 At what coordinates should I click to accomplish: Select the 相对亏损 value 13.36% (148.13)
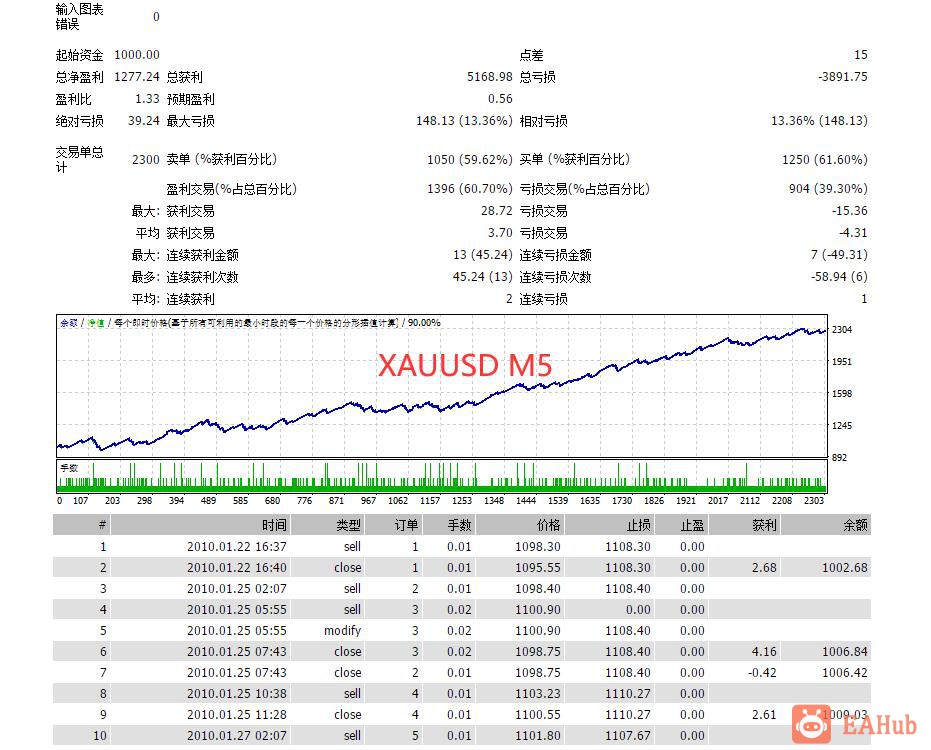click(x=819, y=121)
